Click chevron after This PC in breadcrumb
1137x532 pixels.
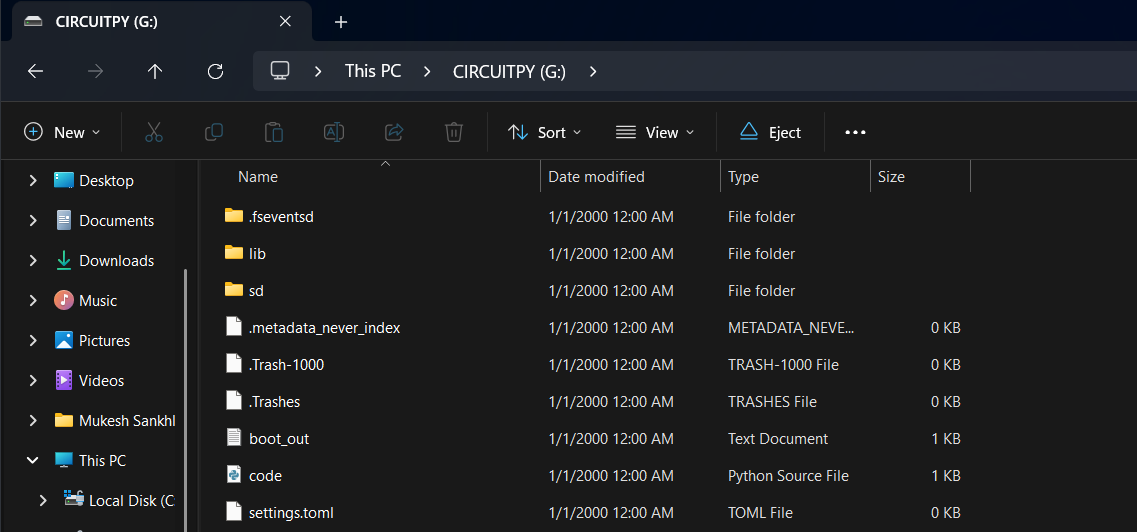coord(427,71)
